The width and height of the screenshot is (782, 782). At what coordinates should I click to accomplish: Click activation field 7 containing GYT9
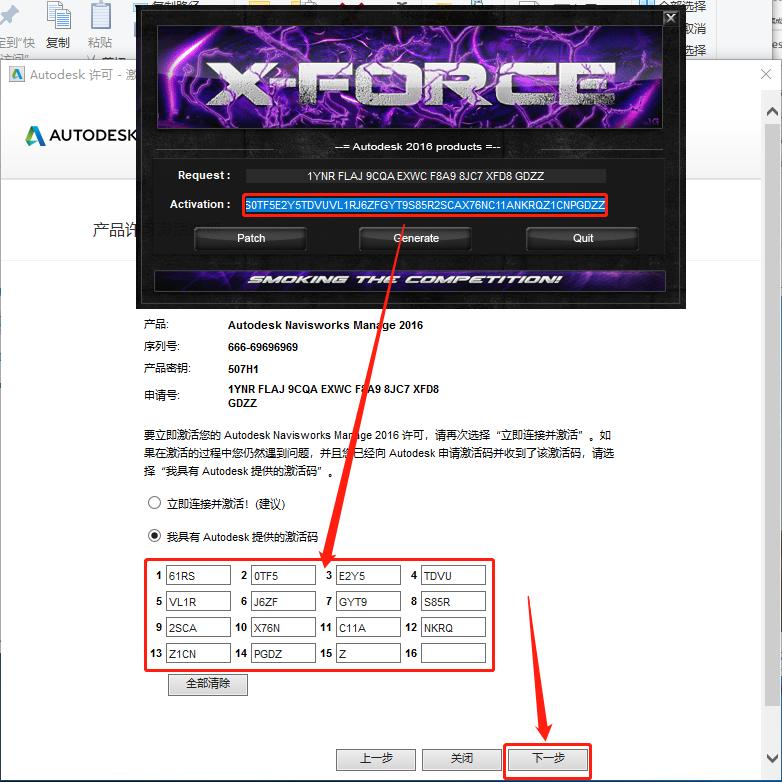[x=368, y=601]
